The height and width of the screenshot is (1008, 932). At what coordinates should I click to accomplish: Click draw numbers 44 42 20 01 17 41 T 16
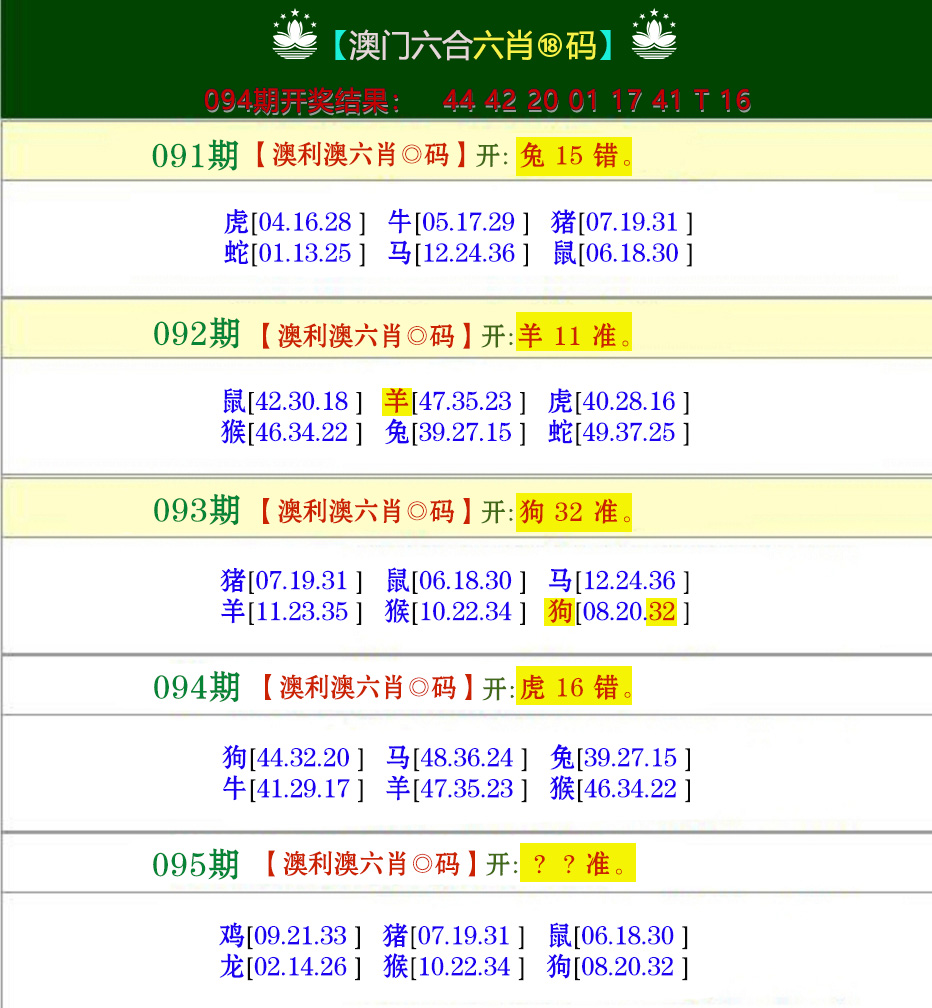(x=596, y=101)
